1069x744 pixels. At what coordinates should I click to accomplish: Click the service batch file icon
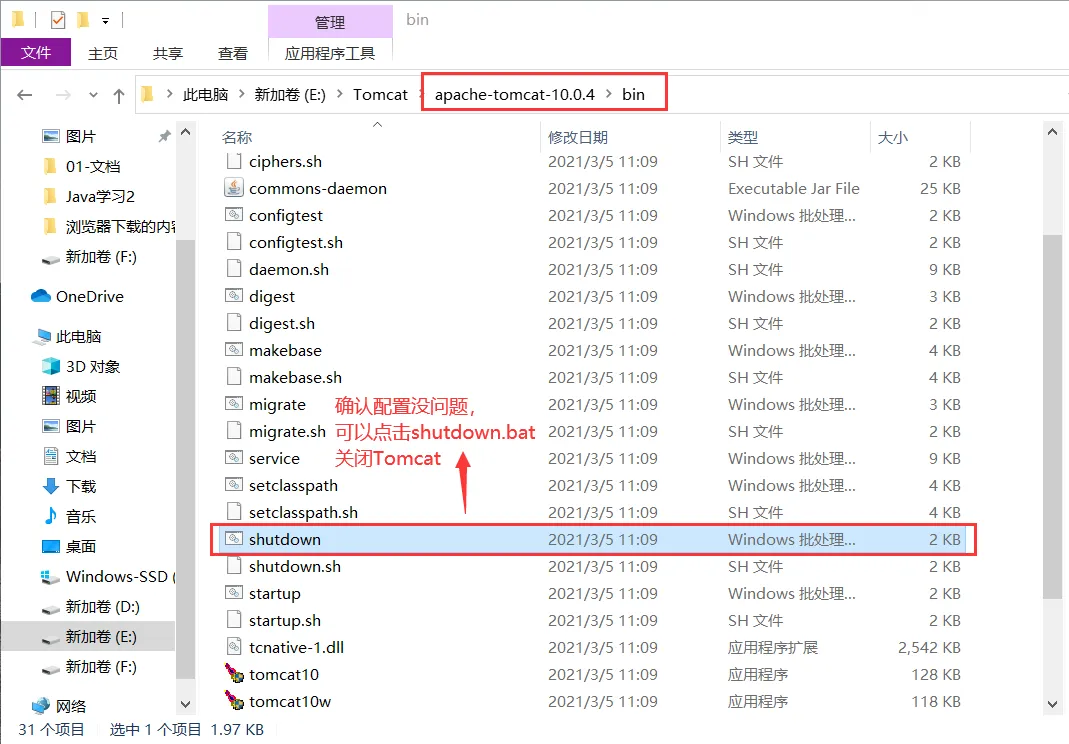pyautogui.click(x=234, y=458)
